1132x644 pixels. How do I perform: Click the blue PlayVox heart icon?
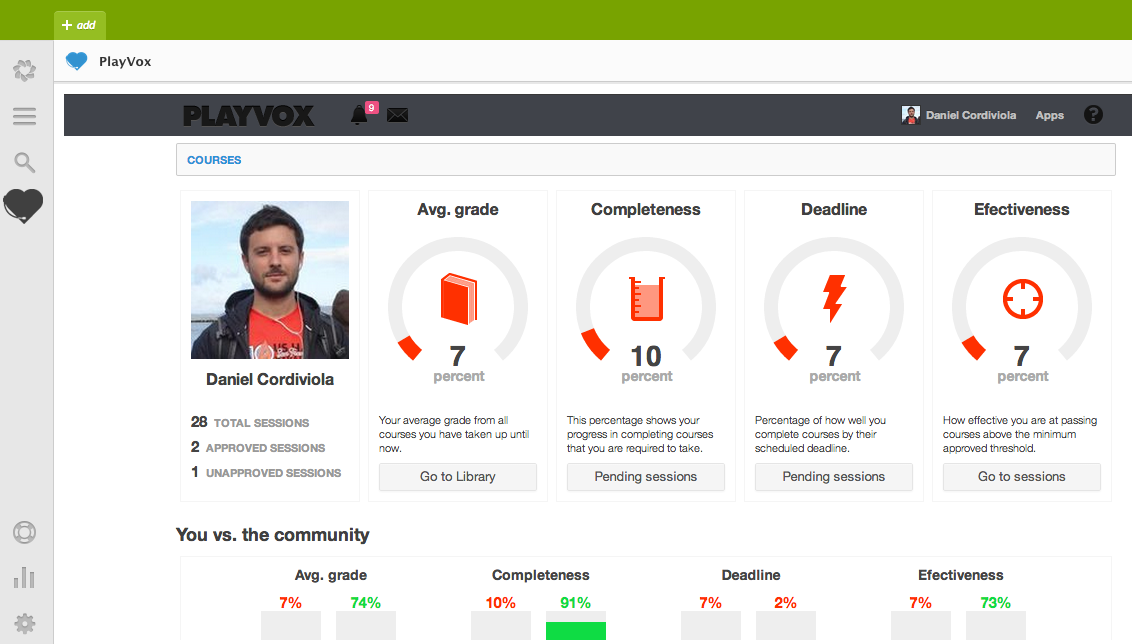tap(77, 61)
